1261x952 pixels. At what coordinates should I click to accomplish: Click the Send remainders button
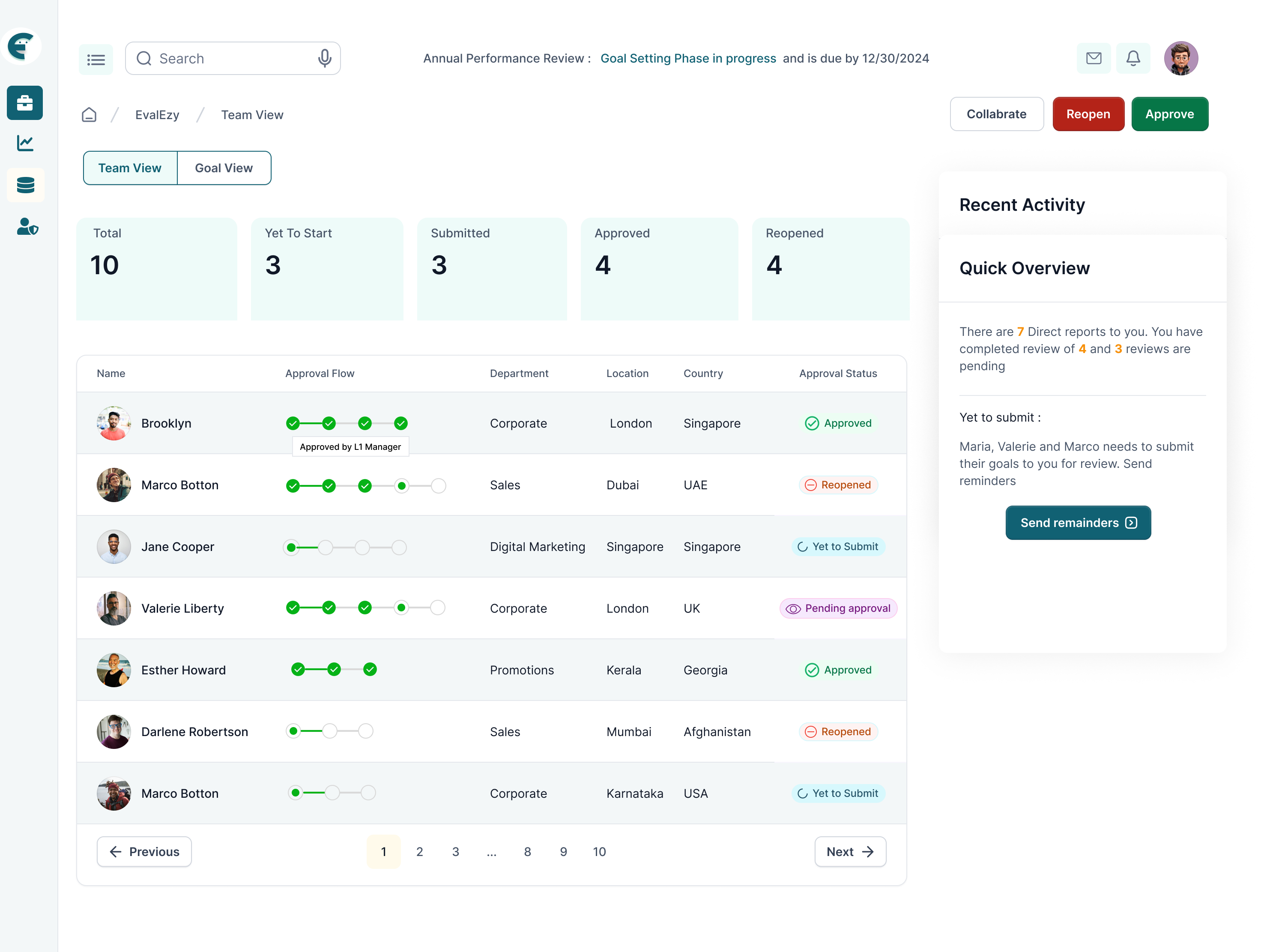click(x=1077, y=523)
